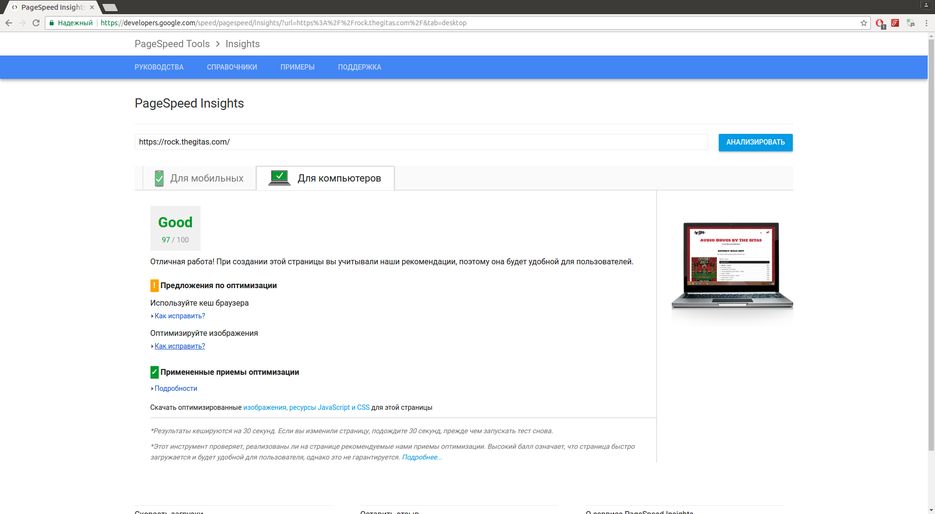Select the Оптимизируйте изображения text
Image resolution: width=935 pixels, height=514 pixels.
(204, 333)
